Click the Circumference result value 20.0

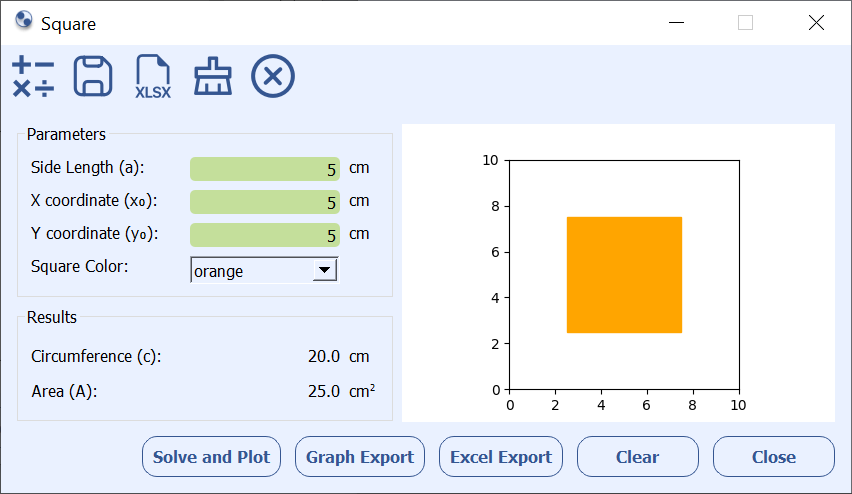coord(323,356)
